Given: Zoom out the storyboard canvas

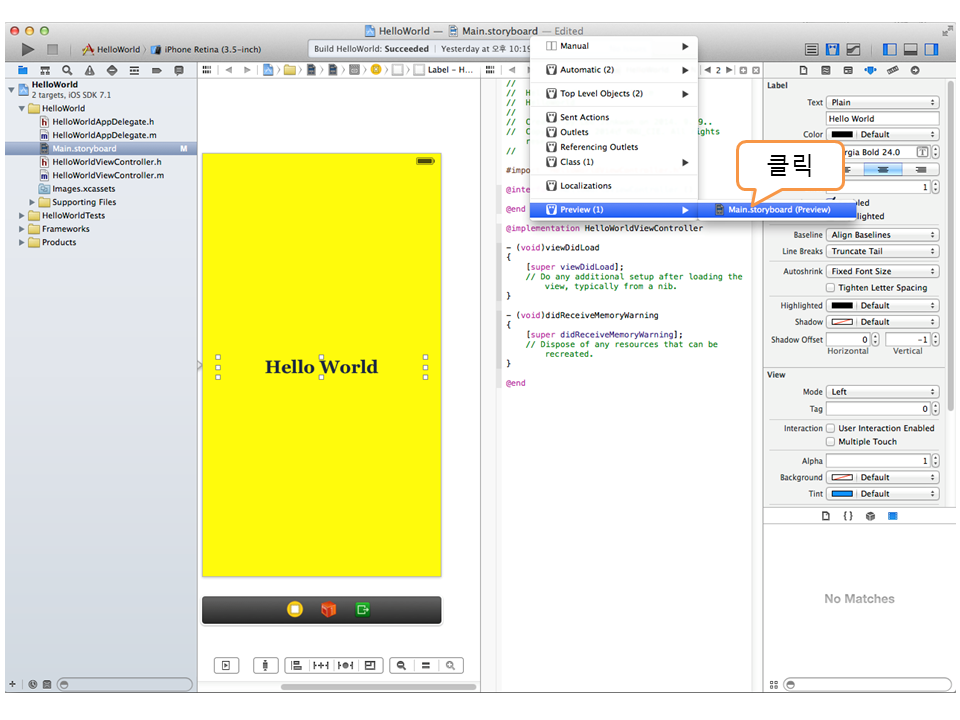Looking at the screenshot, I should (401, 665).
